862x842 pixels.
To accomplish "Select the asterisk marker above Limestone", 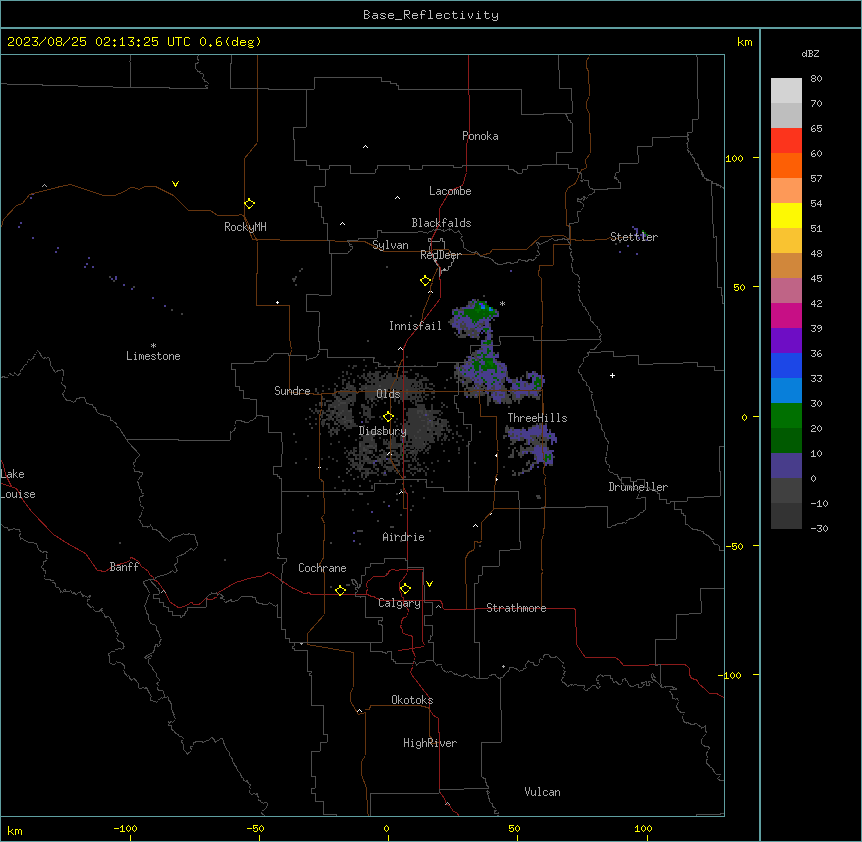I will (x=153, y=345).
